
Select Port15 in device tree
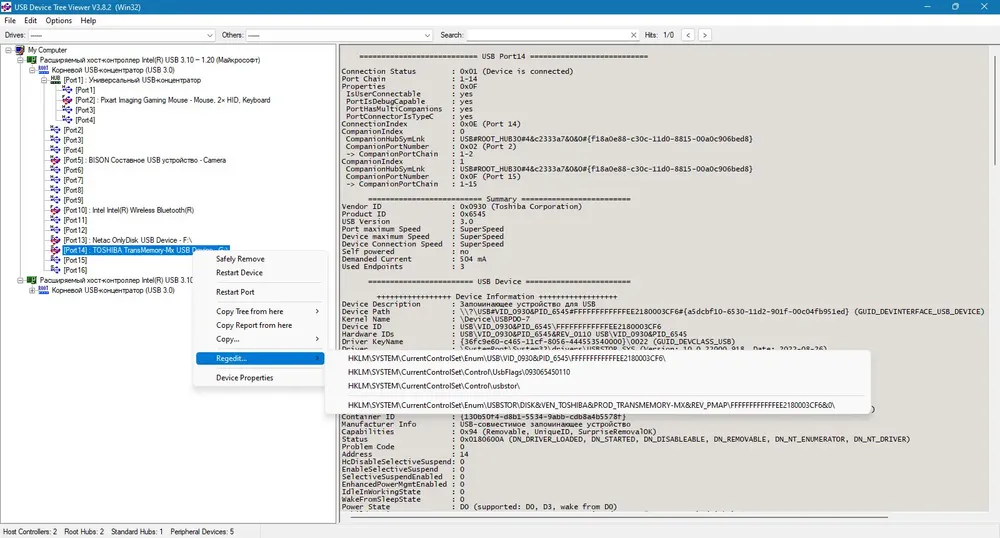pyautogui.click(x=75, y=260)
